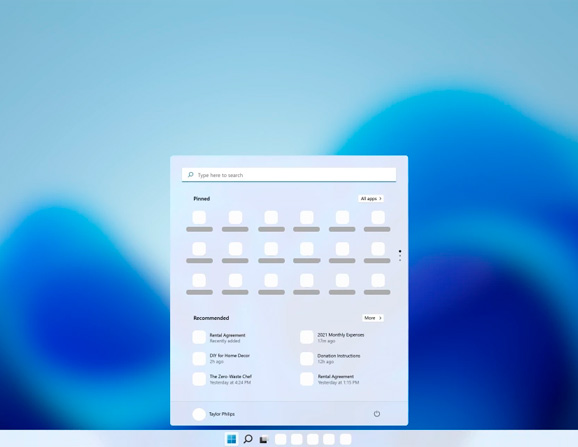Viewport: 578px width, 447px height.
Task: Open Rental Agreement marked Recently added
Action: tap(220, 338)
